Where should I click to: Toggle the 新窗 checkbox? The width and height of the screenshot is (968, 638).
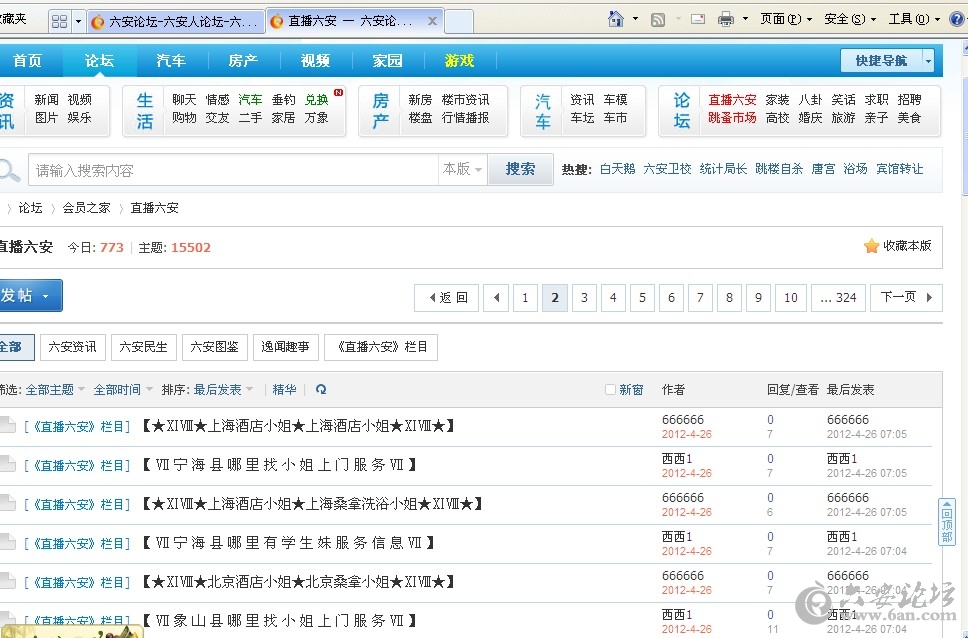(611, 390)
